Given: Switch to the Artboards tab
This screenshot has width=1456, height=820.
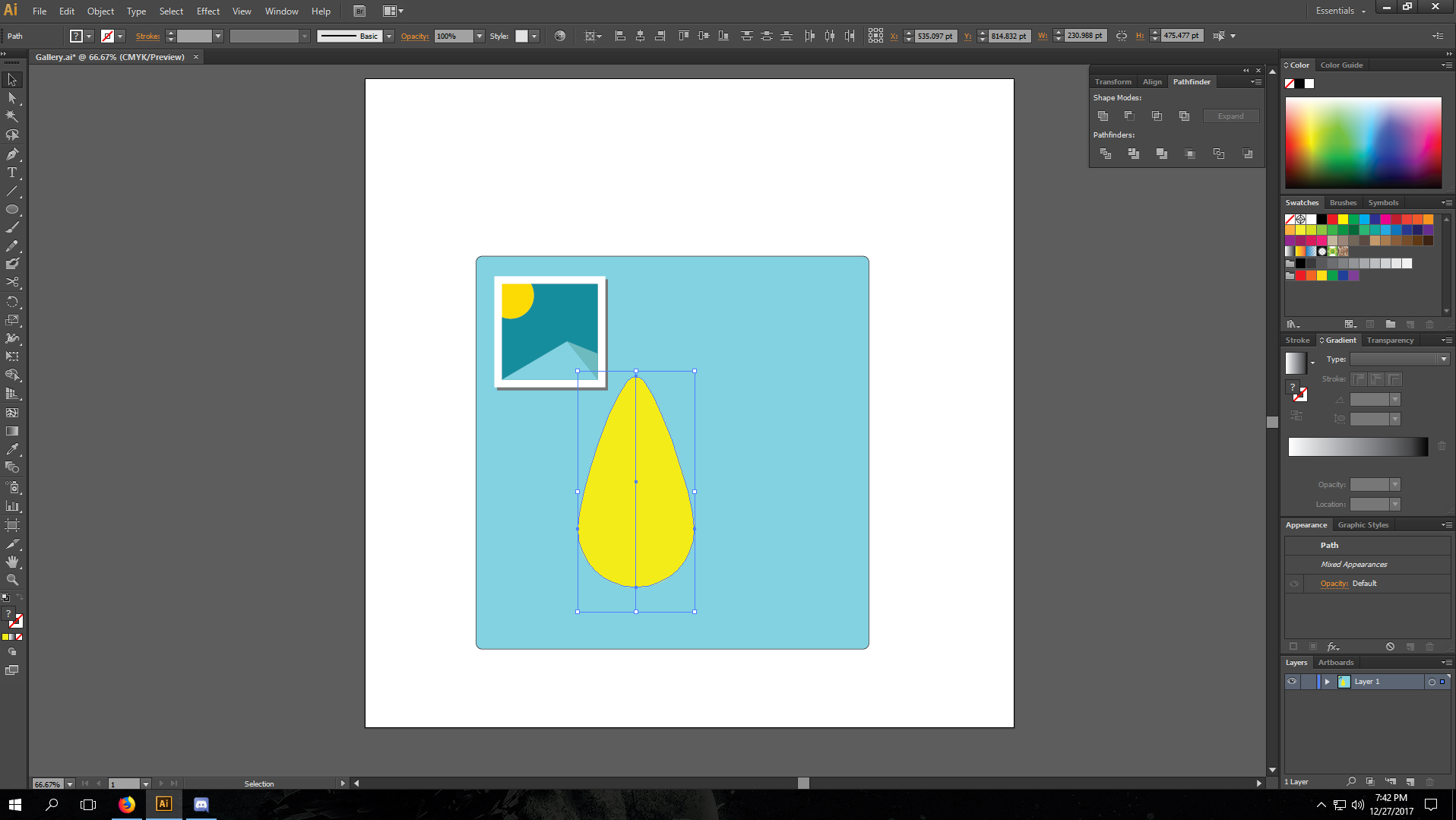Looking at the screenshot, I should pos(1336,663).
